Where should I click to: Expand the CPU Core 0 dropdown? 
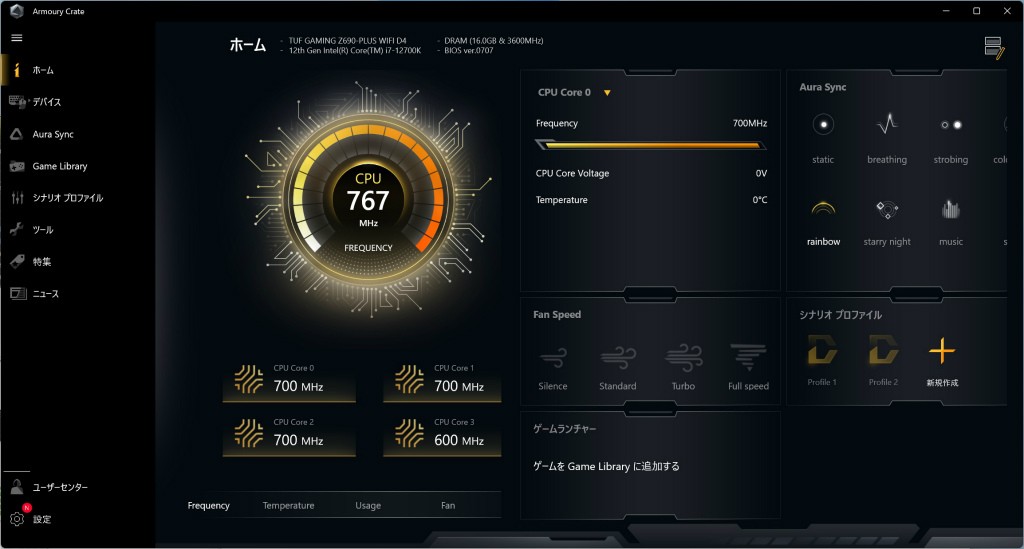click(x=607, y=93)
